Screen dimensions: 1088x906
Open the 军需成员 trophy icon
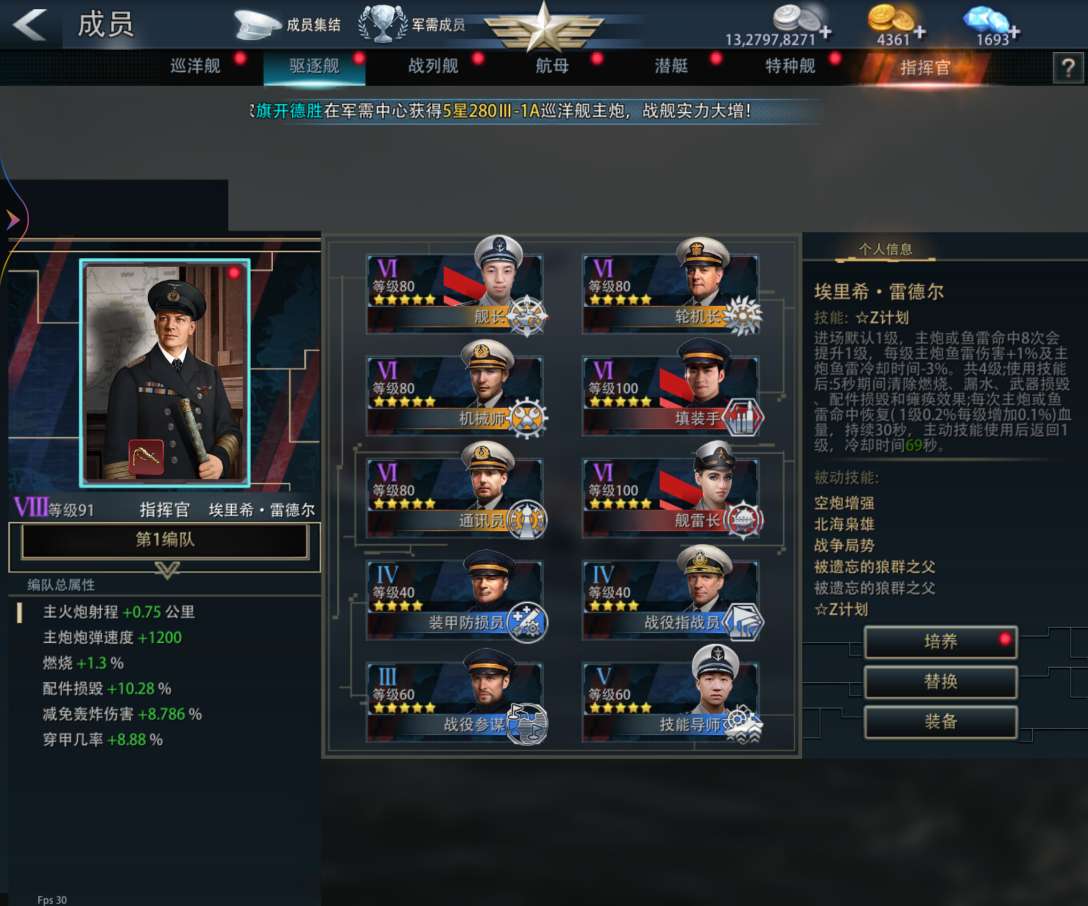click(382, 24)
